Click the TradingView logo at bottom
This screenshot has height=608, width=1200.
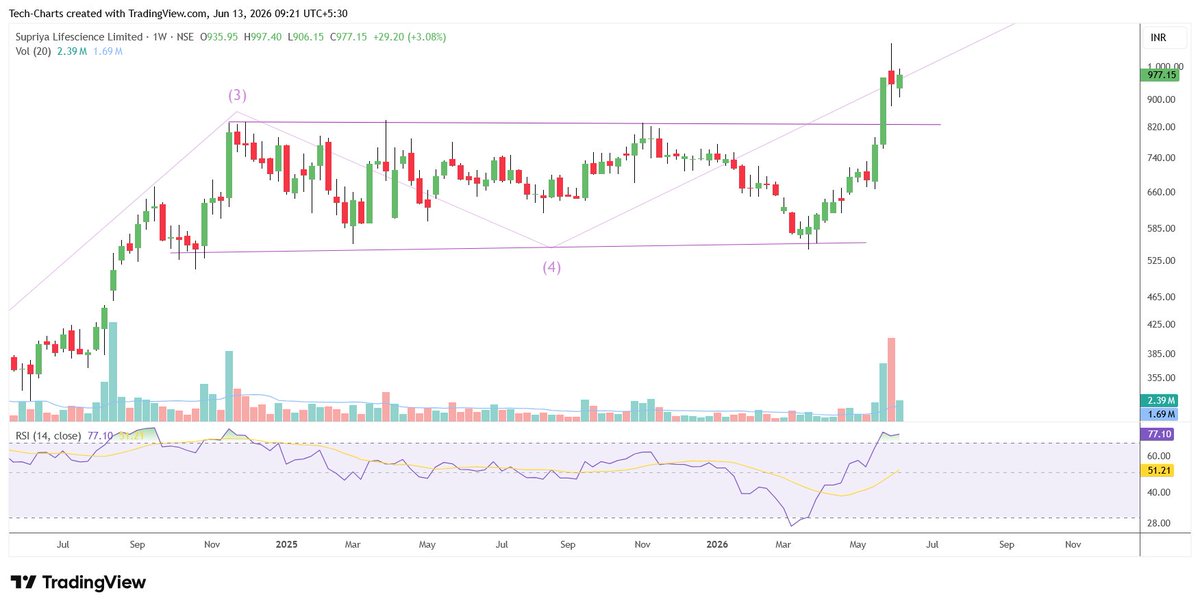click(x=78, y=583)
